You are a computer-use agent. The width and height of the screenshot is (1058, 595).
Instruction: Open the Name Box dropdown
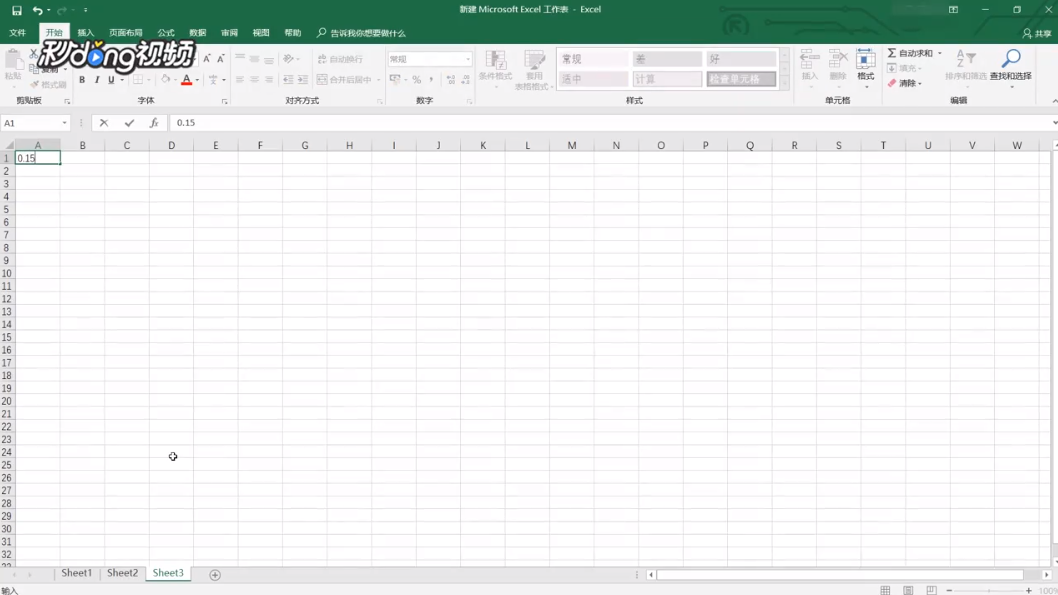[65, 123]
